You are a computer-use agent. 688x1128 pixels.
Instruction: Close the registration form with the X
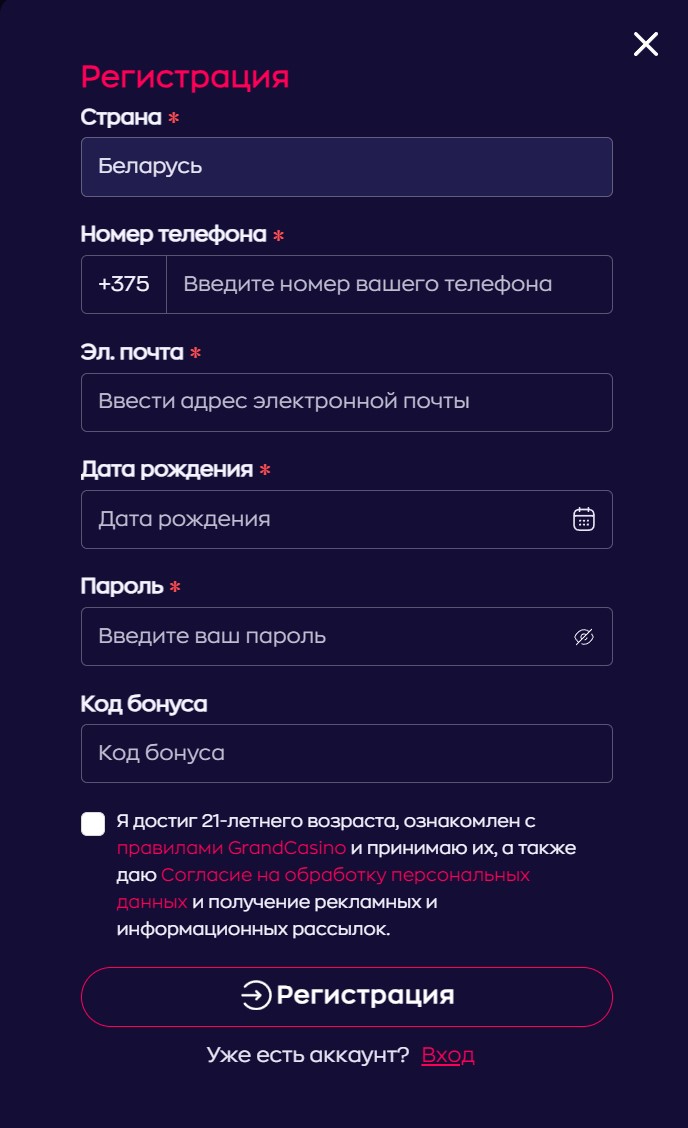tap(646, 44)
